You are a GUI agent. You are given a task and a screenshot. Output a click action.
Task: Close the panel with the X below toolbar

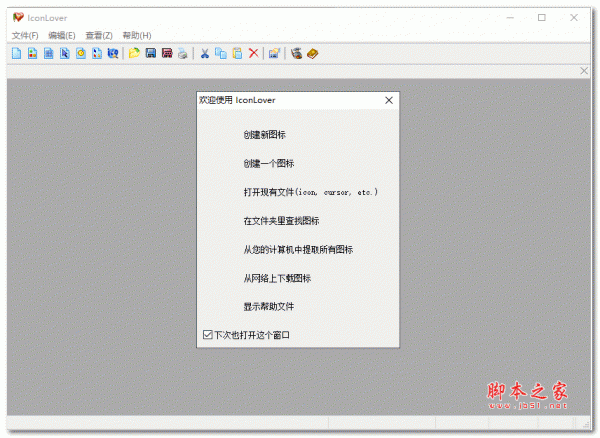tap(584, 71)
